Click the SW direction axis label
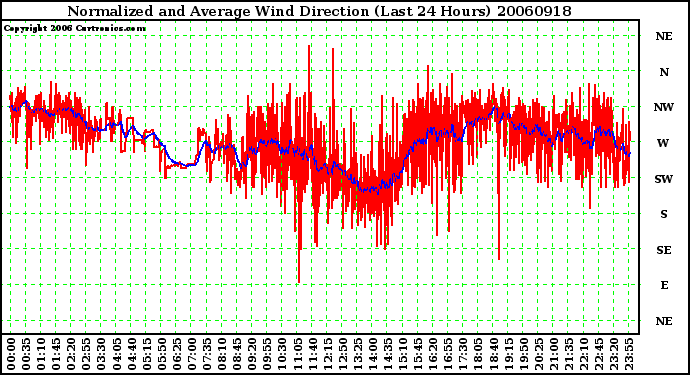 [664, 179]
